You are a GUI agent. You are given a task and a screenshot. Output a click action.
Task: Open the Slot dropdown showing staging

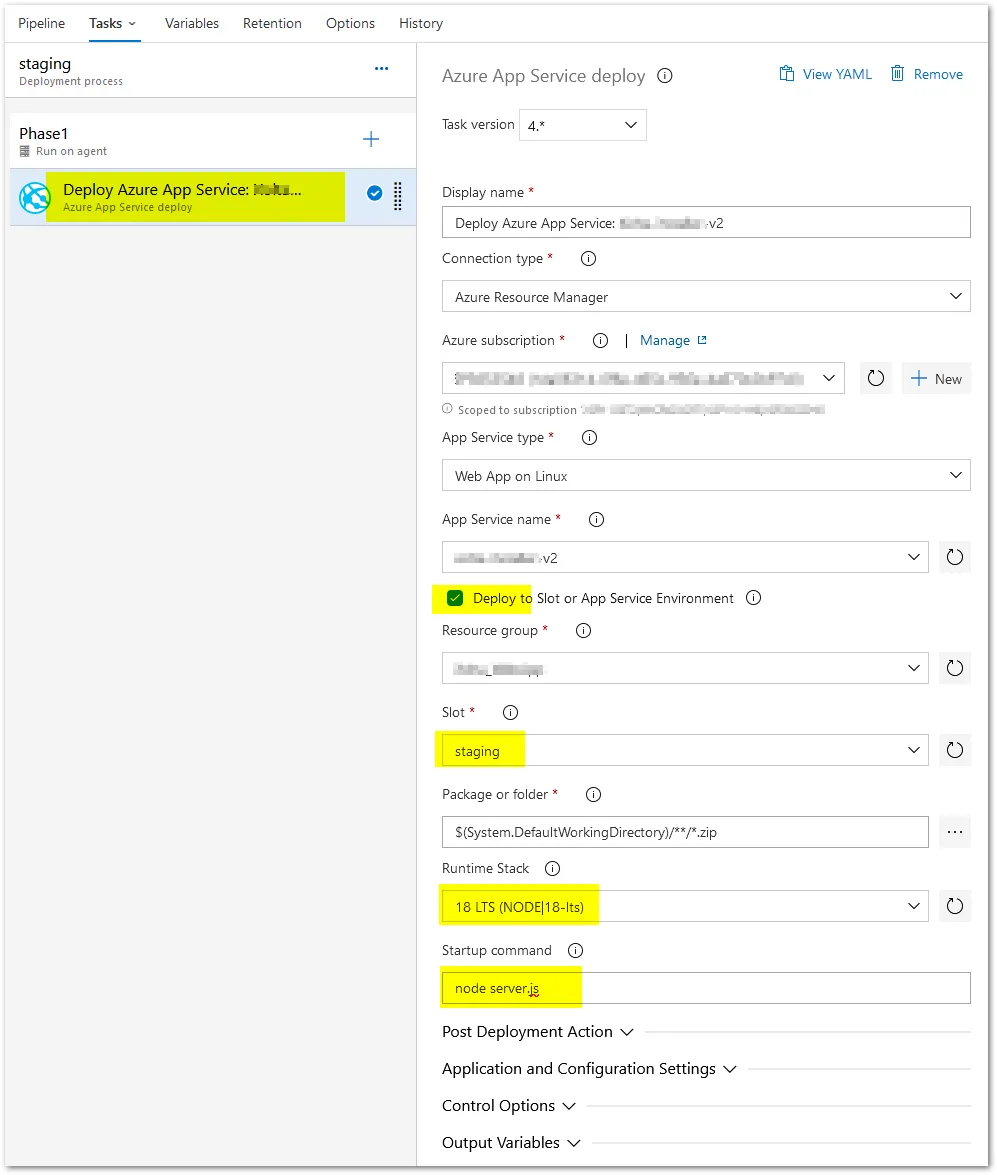685,750
